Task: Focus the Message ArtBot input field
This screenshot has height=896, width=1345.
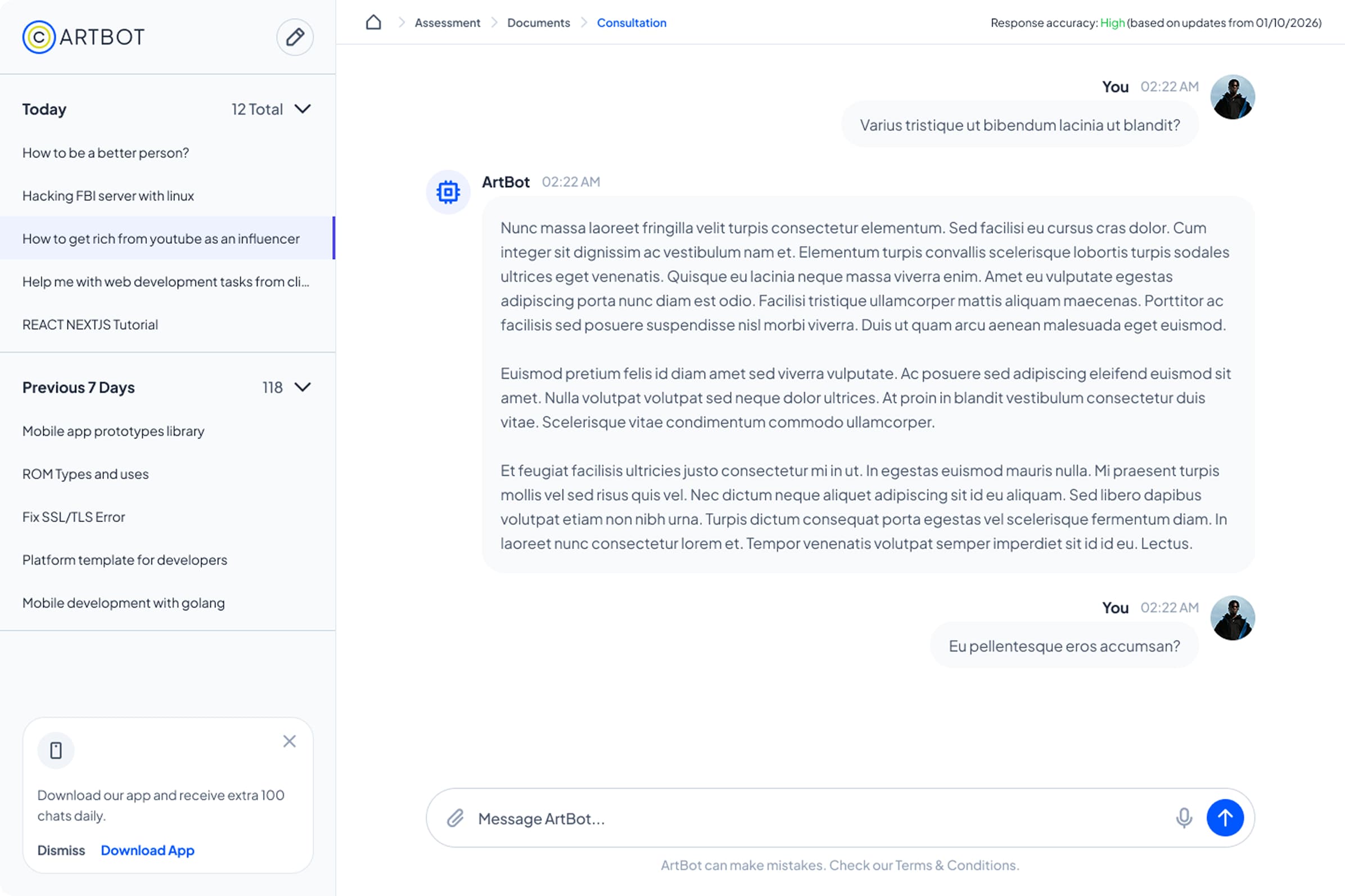Action: coord(818,818)
